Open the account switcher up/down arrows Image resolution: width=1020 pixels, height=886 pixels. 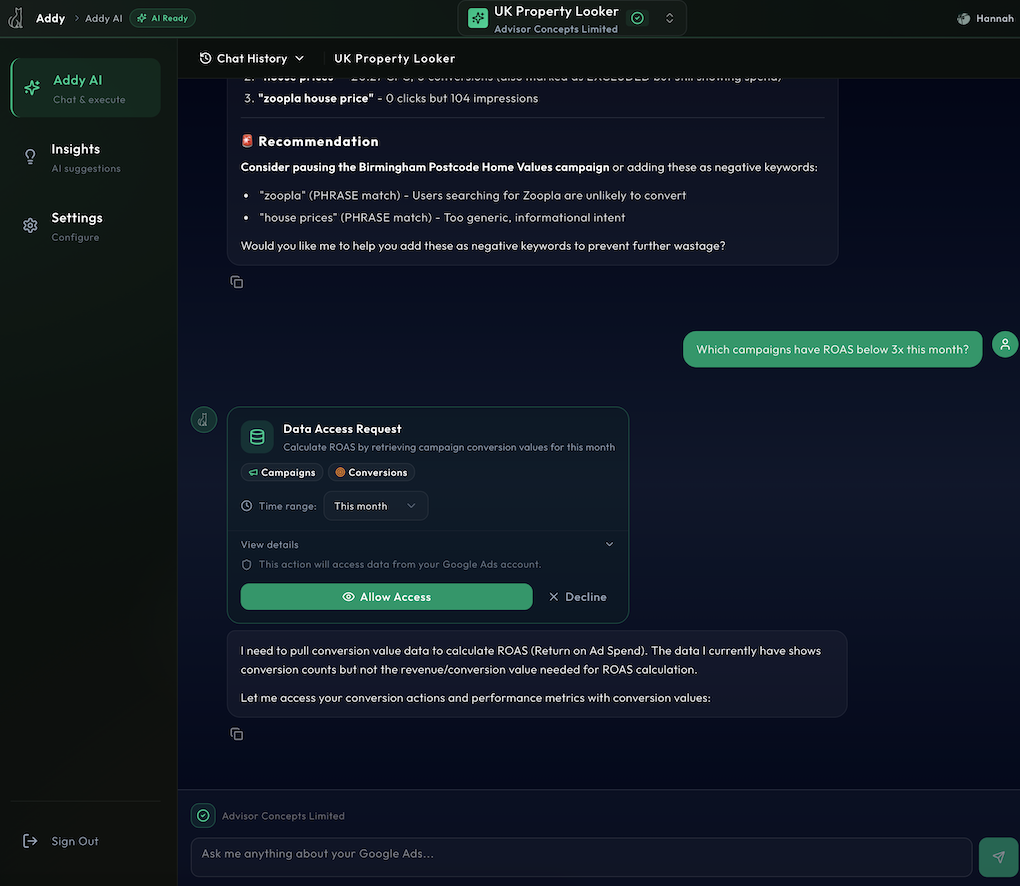pos(669,18)
